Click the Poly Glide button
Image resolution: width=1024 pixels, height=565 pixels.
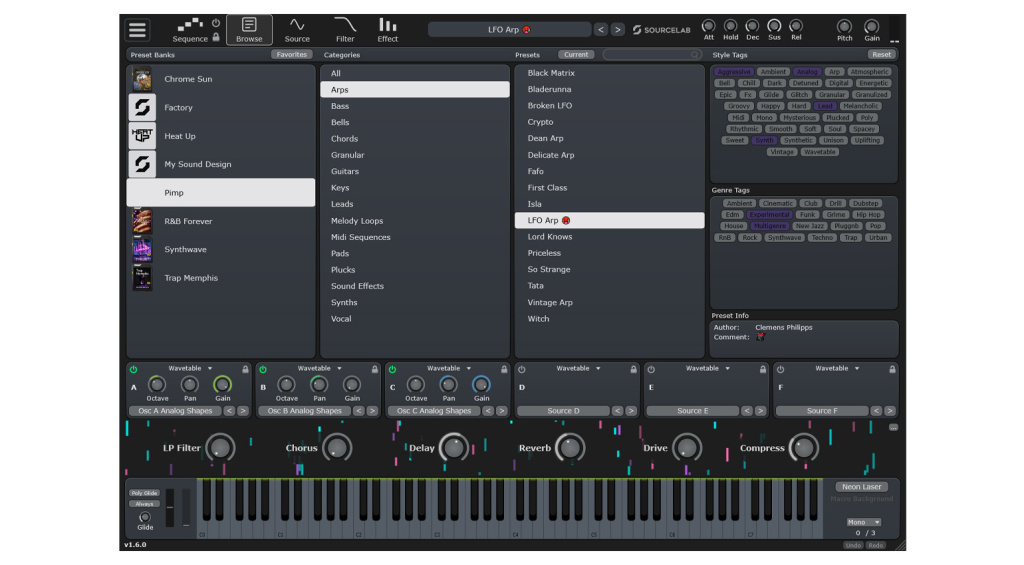pos(144,493)
